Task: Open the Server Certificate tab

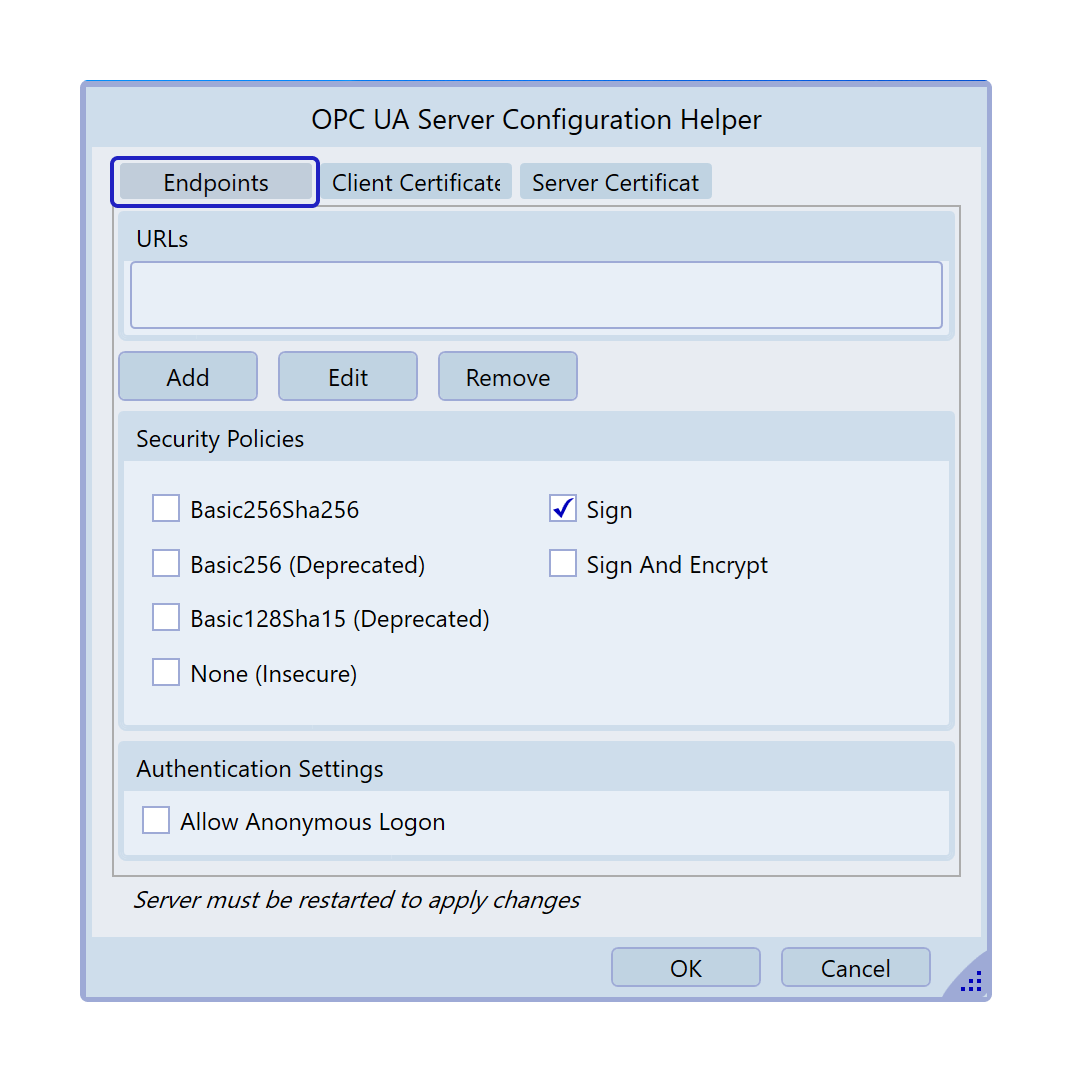Action: (615, 183)
